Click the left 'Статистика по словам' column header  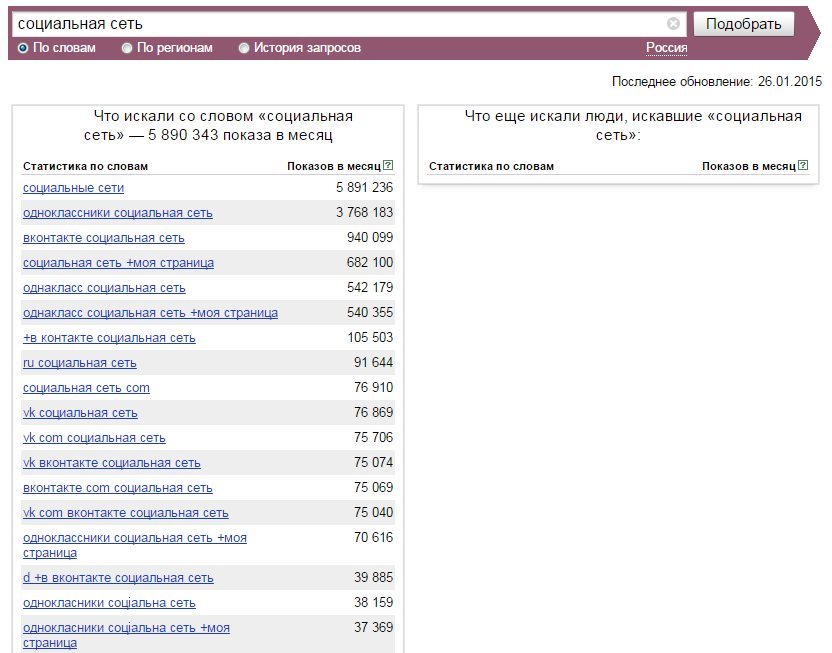tap(85, 166)
